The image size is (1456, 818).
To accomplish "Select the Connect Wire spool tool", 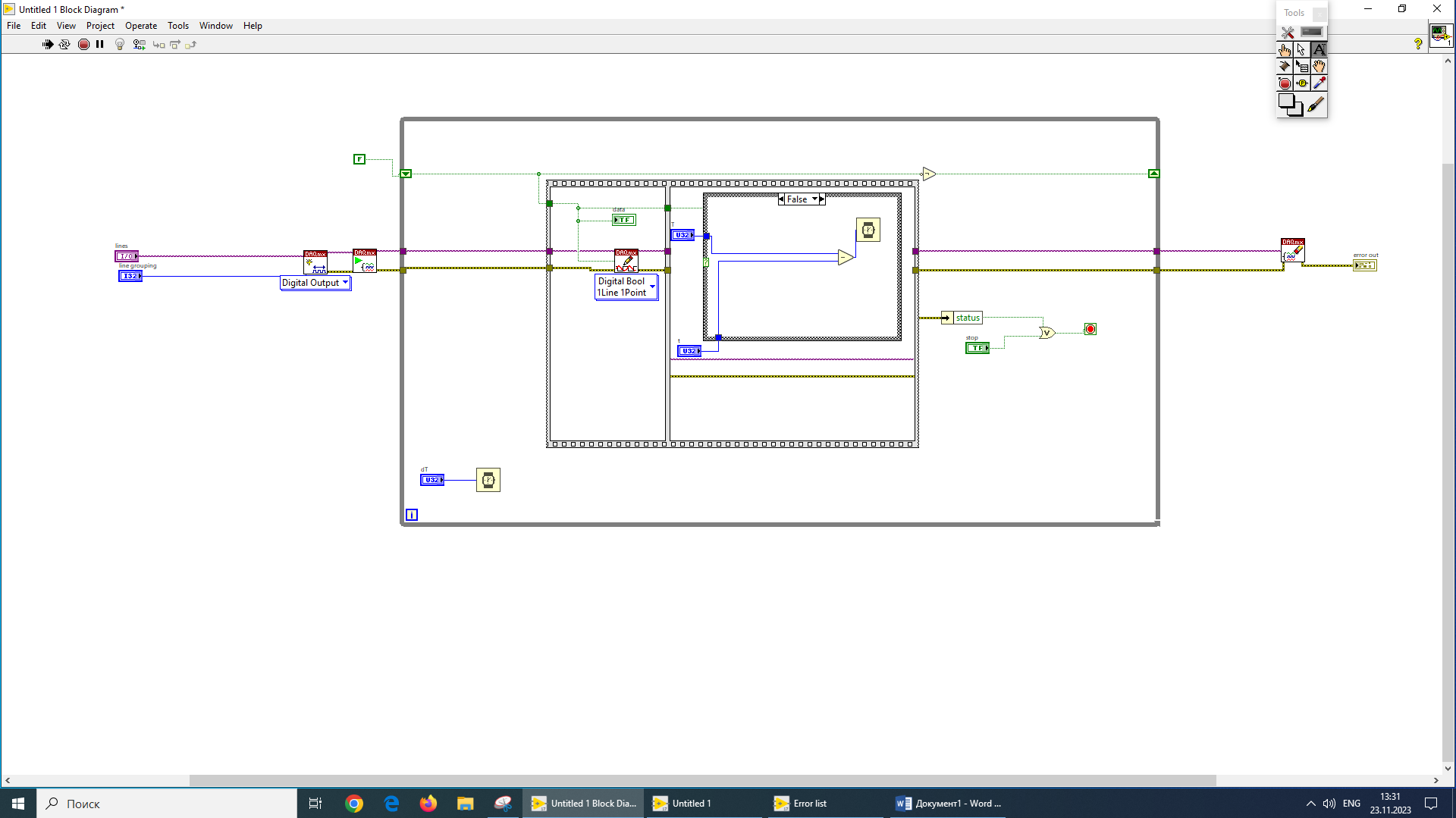I will coord(1285,67).
